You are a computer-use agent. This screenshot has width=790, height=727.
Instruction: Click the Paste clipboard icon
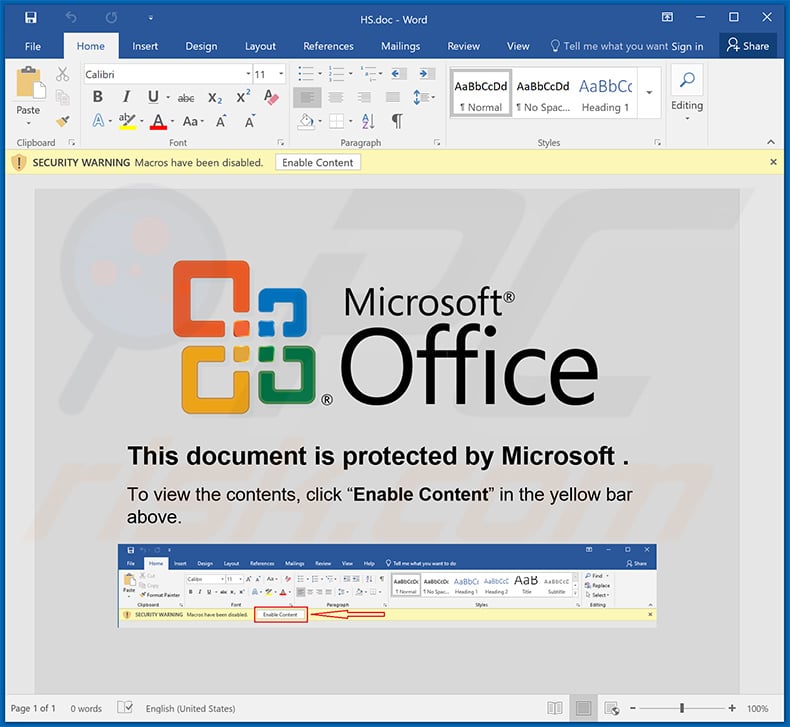(x=29, y=83)
